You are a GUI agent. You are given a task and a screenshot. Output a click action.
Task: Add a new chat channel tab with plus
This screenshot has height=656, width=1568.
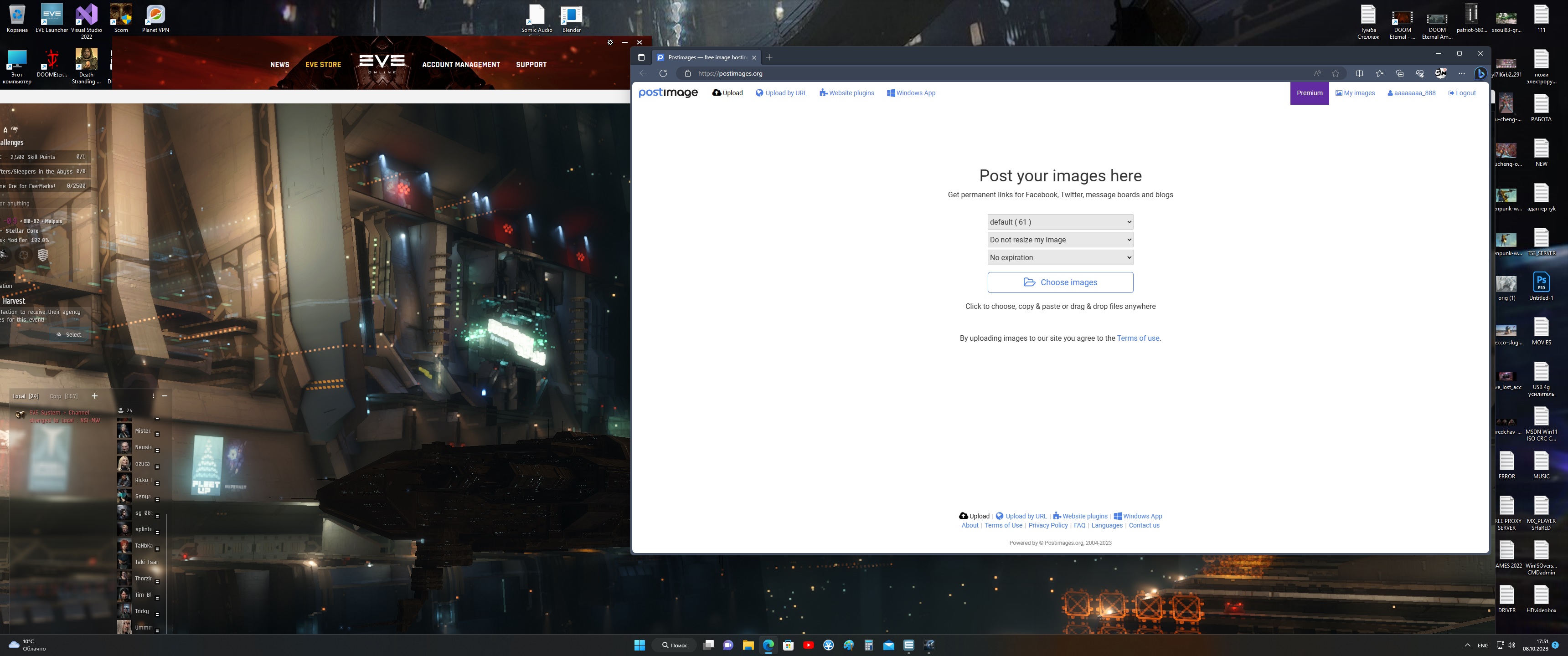coord(94,396)
